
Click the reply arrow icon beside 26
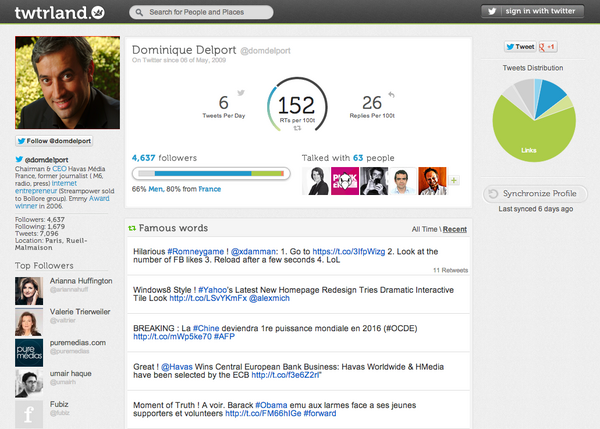(x=391, y=94)
